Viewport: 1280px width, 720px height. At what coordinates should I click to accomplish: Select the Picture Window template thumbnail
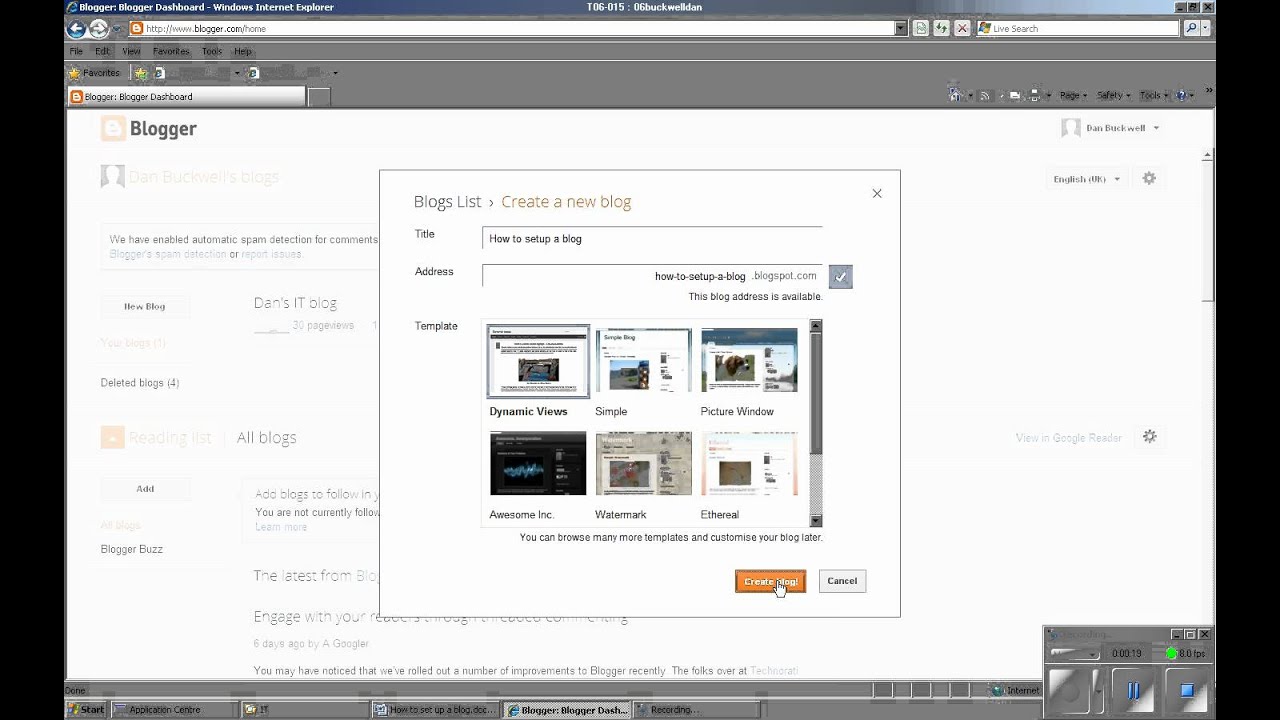749,361
